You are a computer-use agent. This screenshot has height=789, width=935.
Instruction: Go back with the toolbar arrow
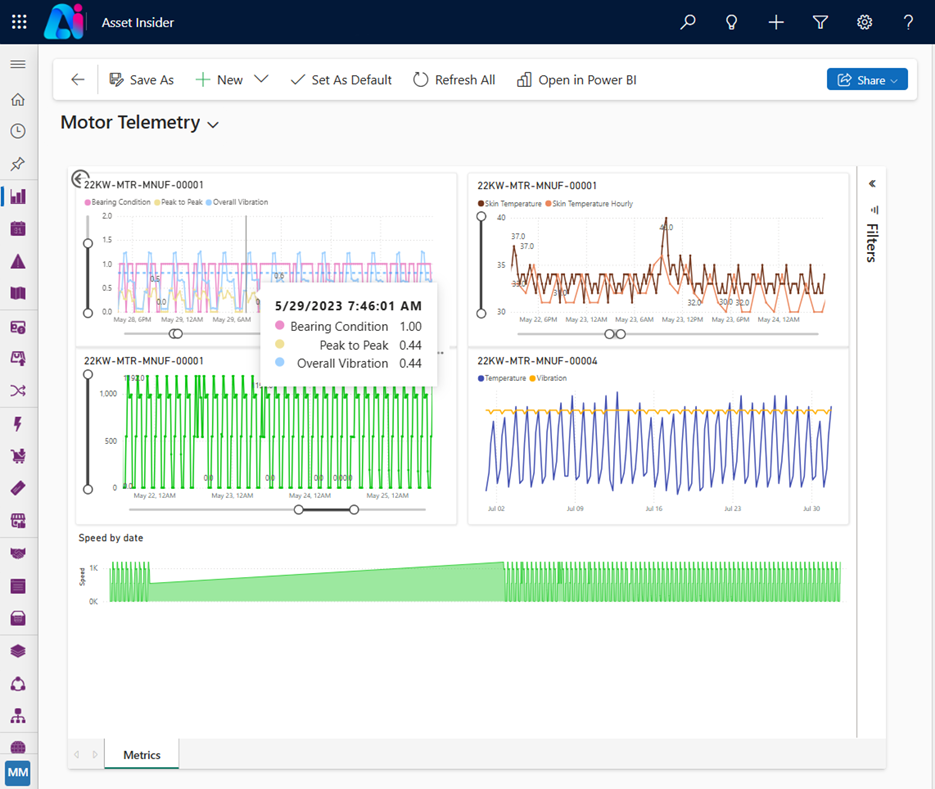[x=78, y=79]
